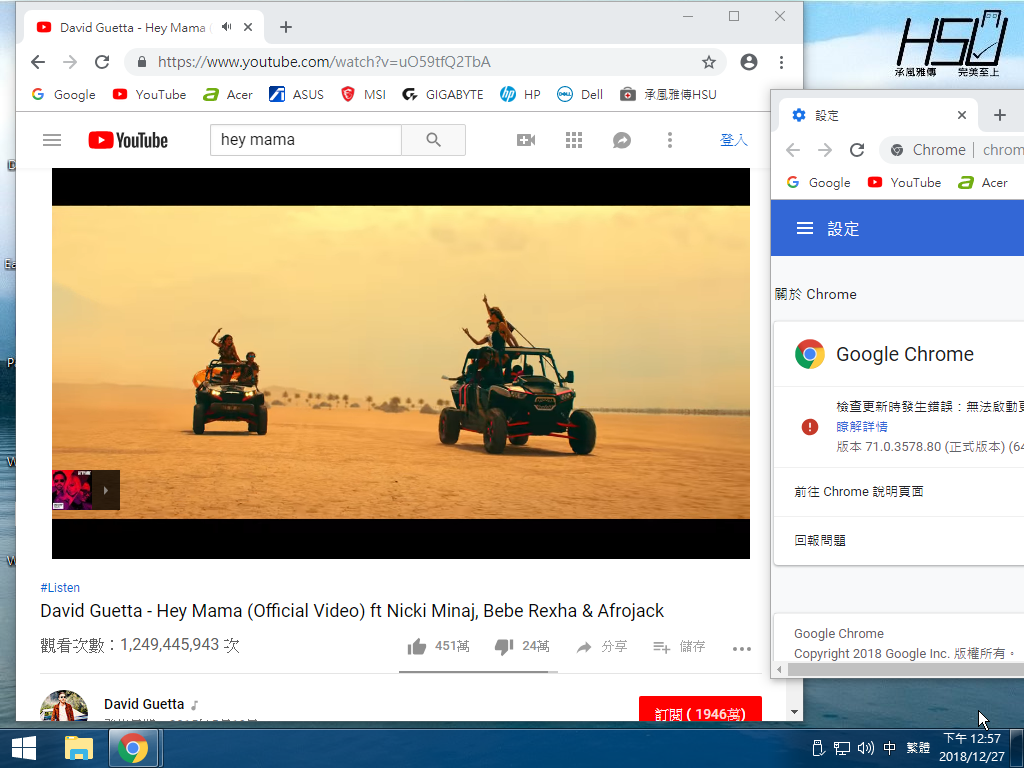The image size is (1024, 768).
Task: Click forward arrow in YouTube window
Action: pos(70,62)
